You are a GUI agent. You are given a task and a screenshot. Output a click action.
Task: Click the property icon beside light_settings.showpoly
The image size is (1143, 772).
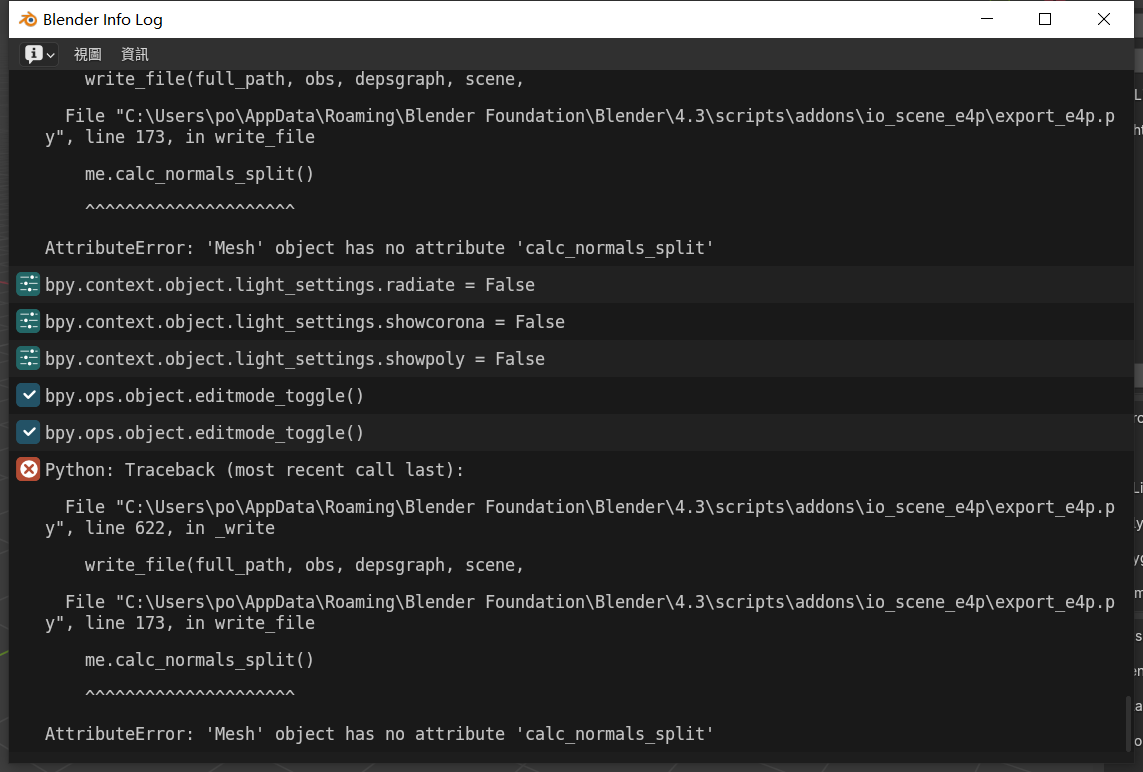(28, 359)
